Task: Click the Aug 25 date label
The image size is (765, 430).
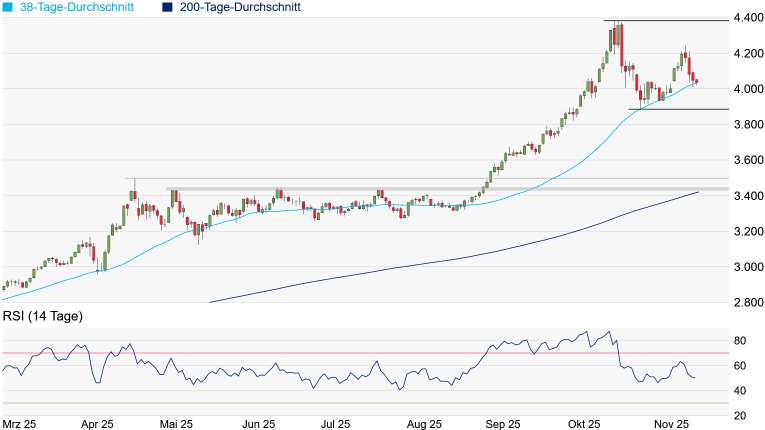Action: (424, 424)
